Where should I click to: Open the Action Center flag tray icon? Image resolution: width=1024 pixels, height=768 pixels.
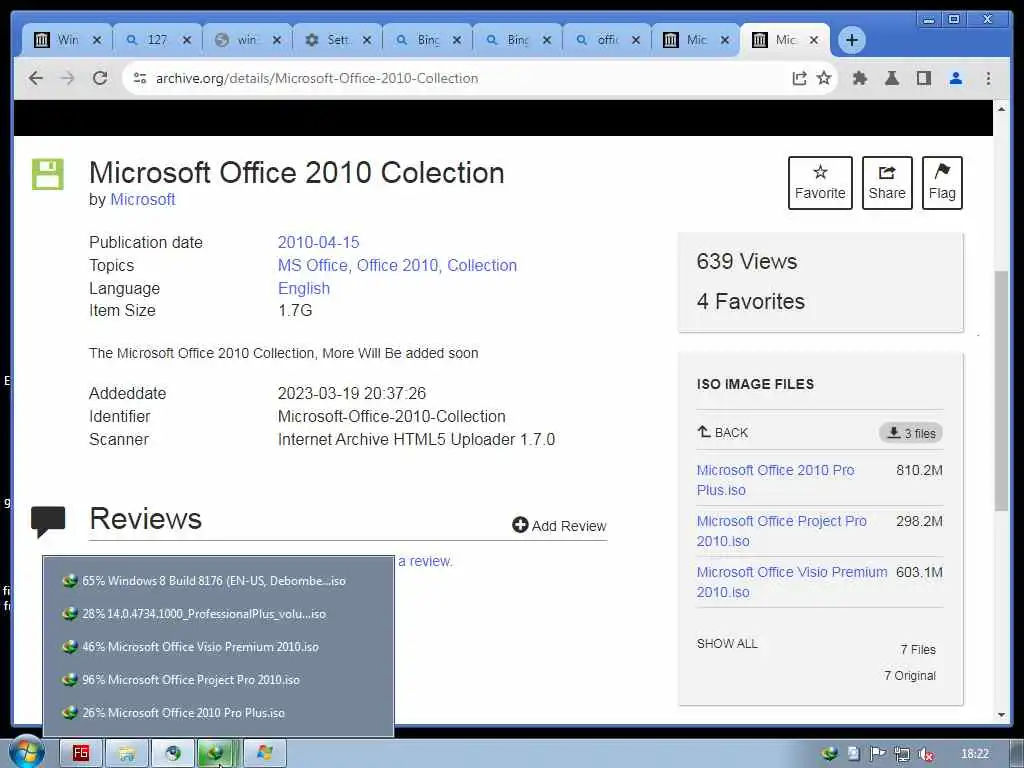coord(877,754)
